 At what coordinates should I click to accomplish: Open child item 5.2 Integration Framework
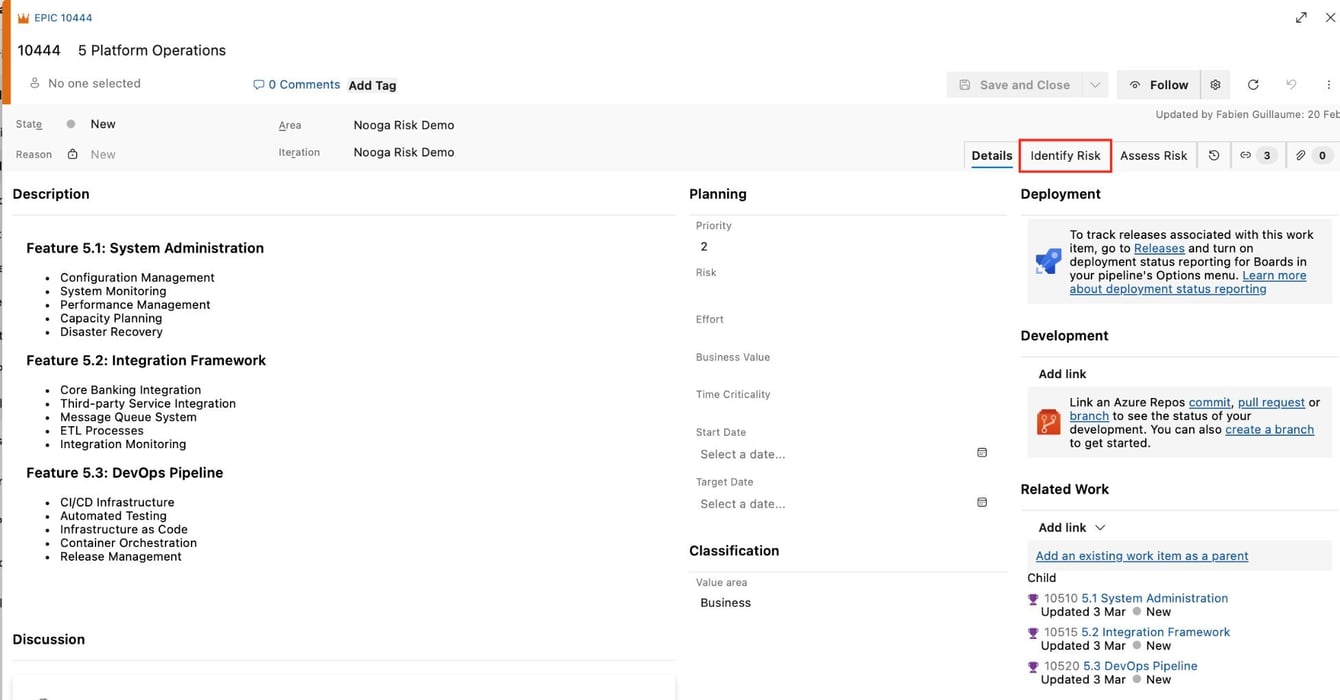pos(1155,632)
